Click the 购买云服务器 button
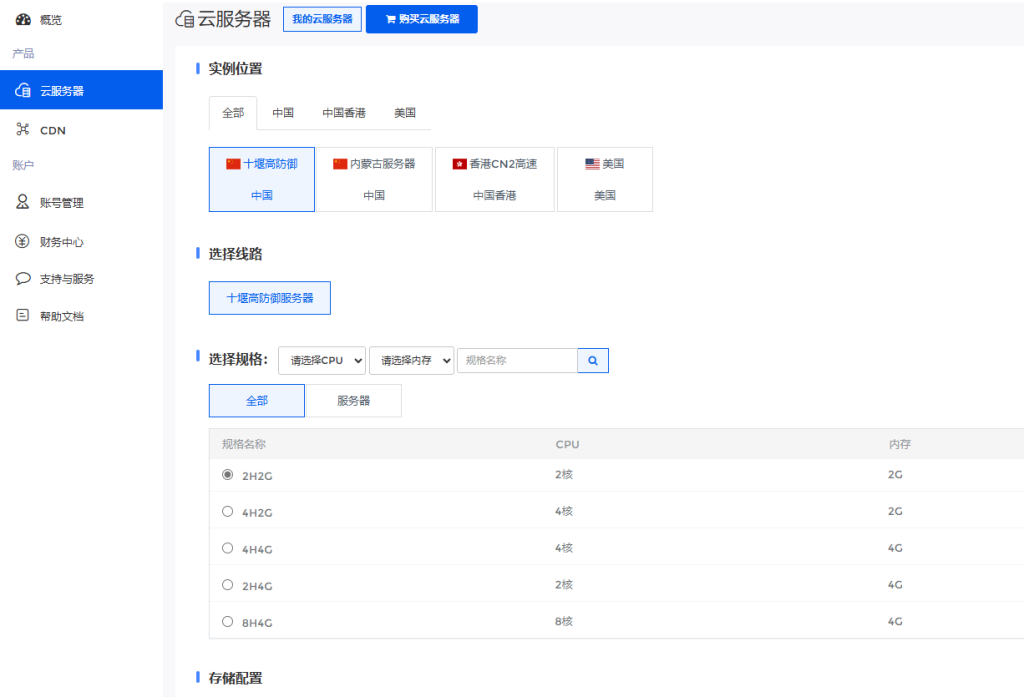 [x=421, y=19]
